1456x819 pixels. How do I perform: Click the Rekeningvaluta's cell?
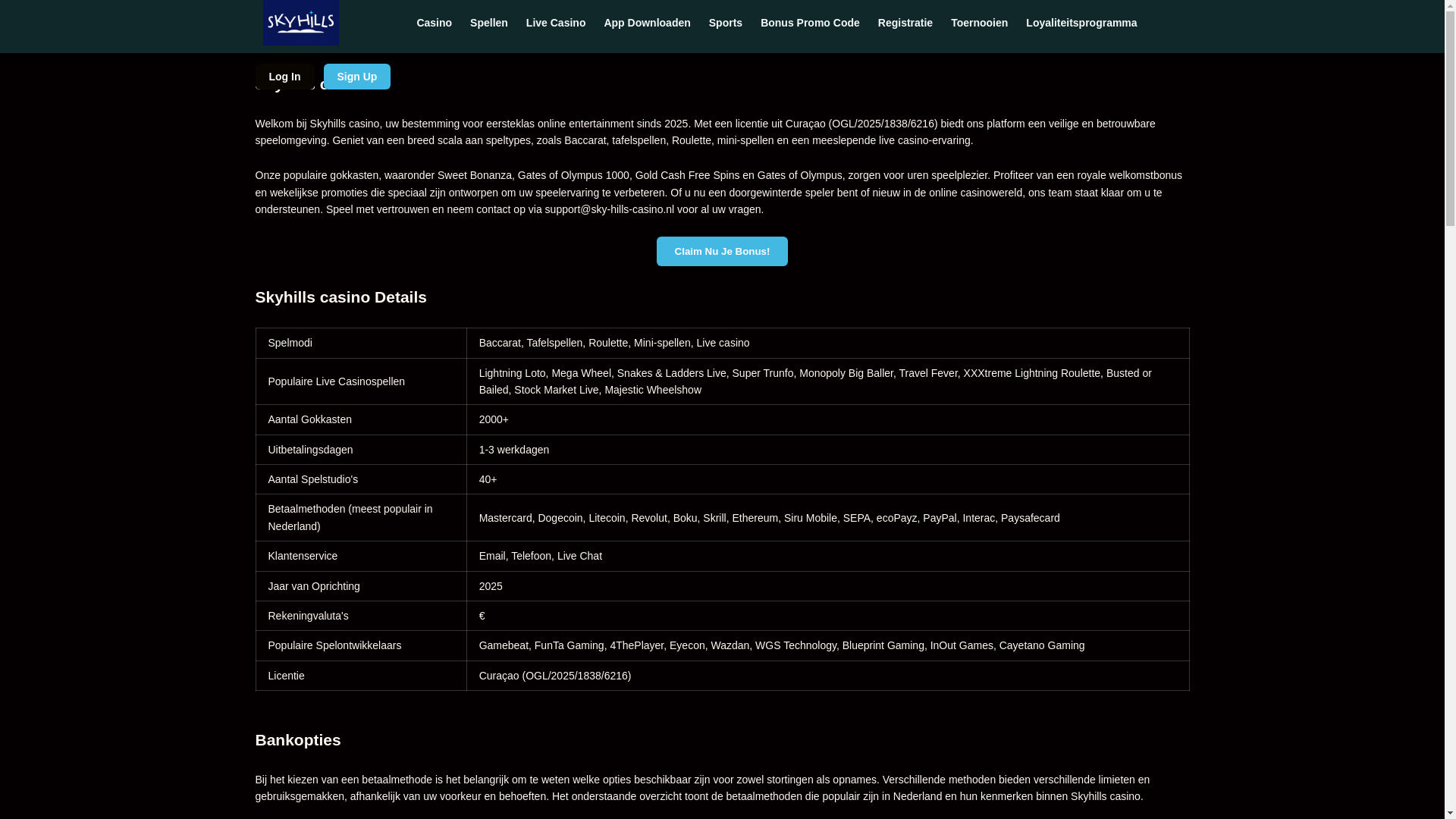pyautogui.click(x=361, y=616)
